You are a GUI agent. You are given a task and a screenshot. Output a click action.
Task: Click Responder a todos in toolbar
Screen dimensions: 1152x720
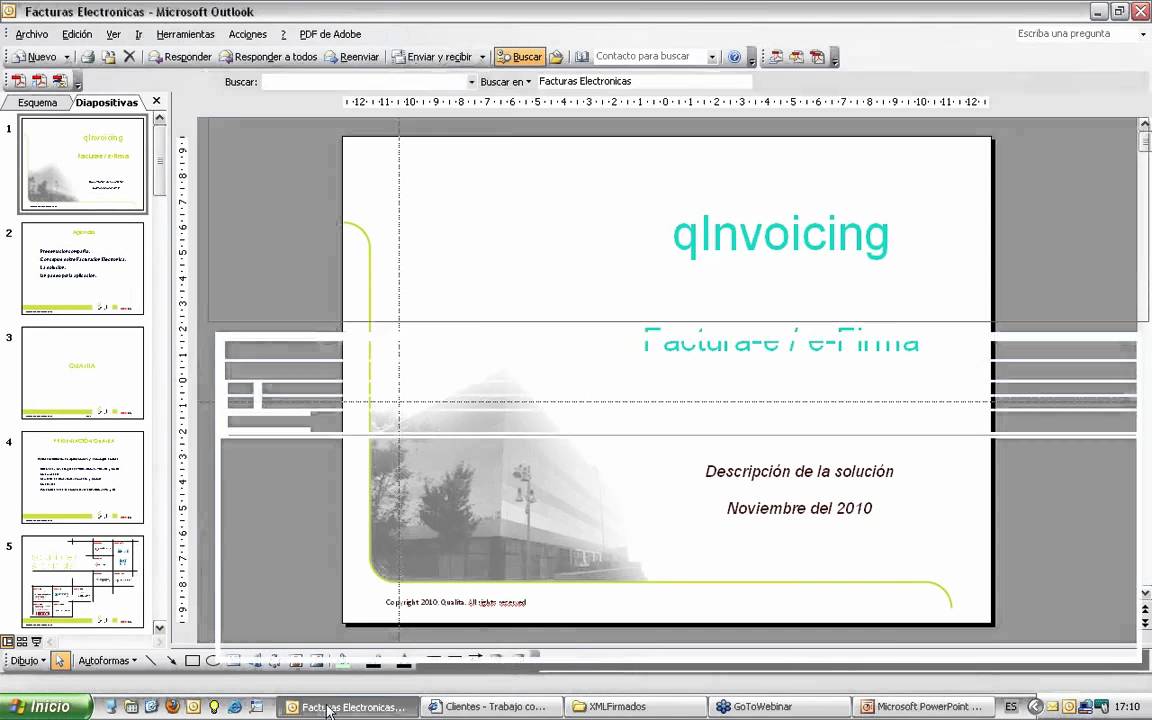click(x=268, y=57)
